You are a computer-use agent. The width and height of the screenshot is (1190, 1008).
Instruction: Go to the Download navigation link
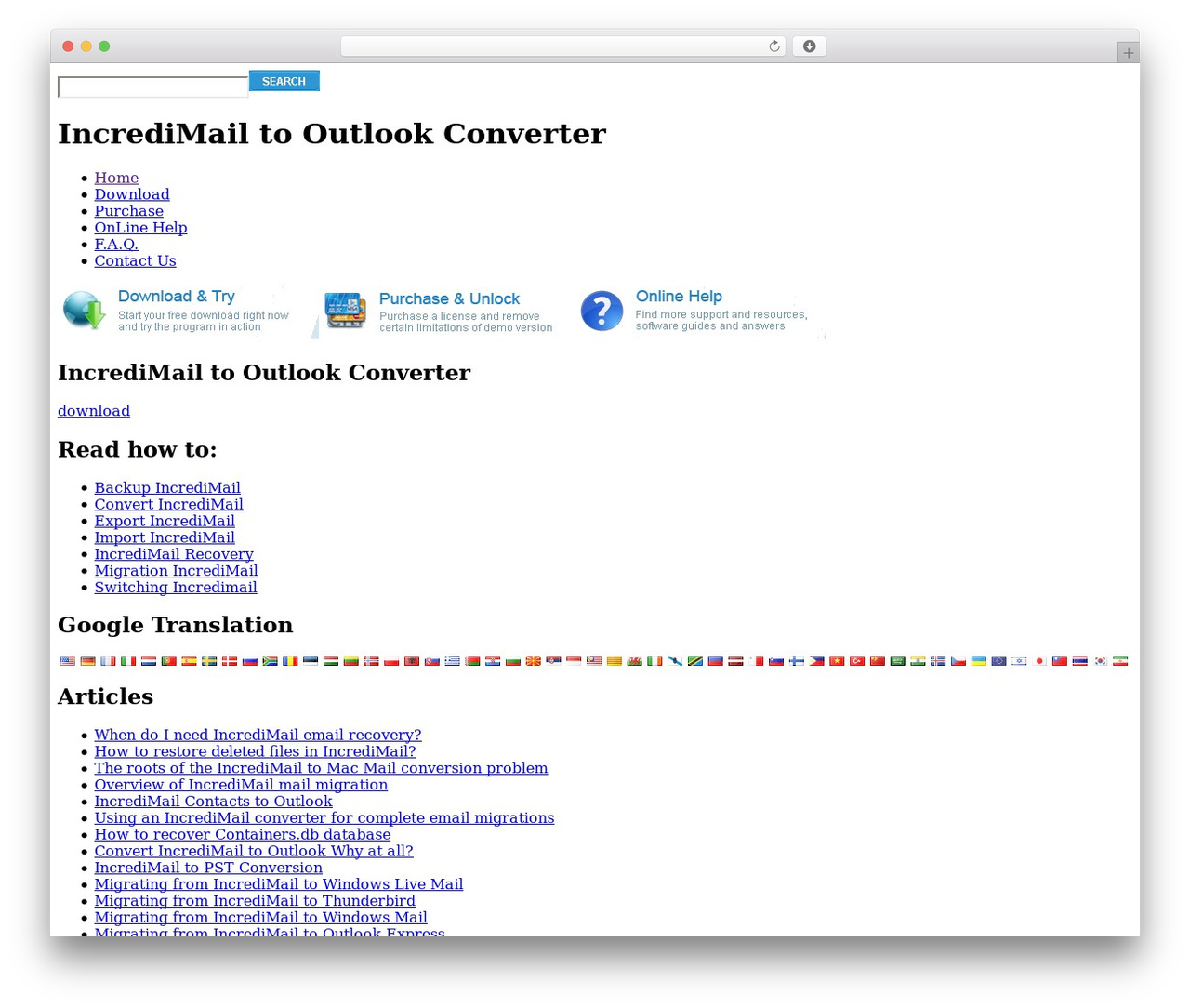point(132,194)
